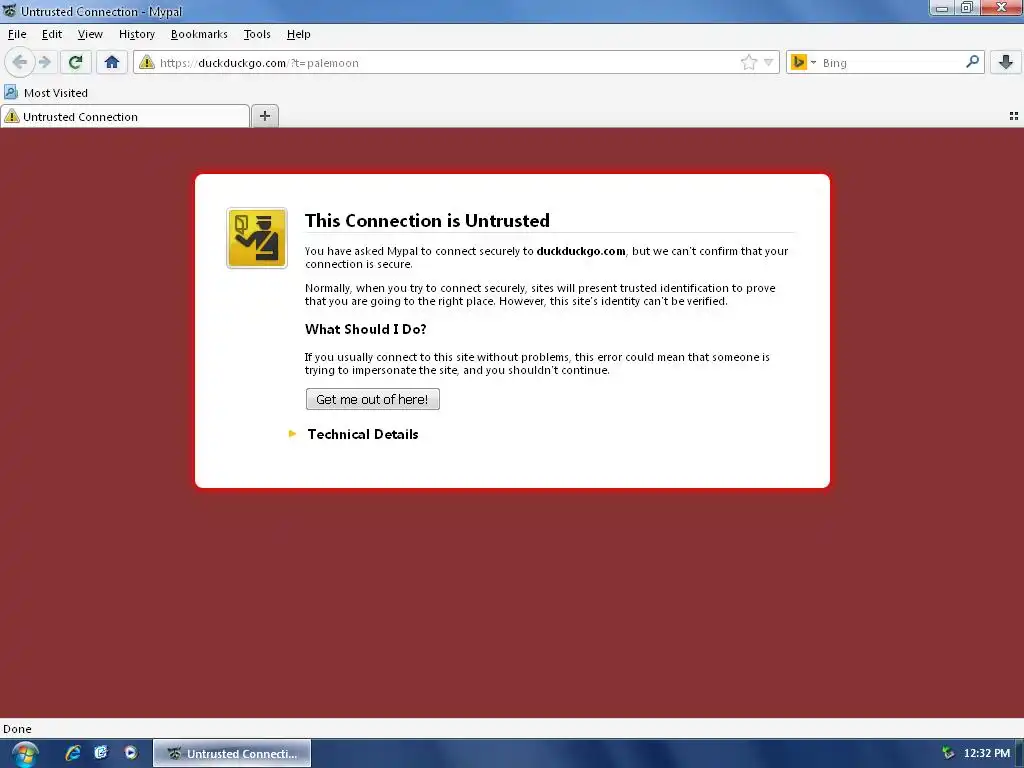1024x768 pixels.
Task: Restore down the Mypal window
Action: [x=967, y=8]
